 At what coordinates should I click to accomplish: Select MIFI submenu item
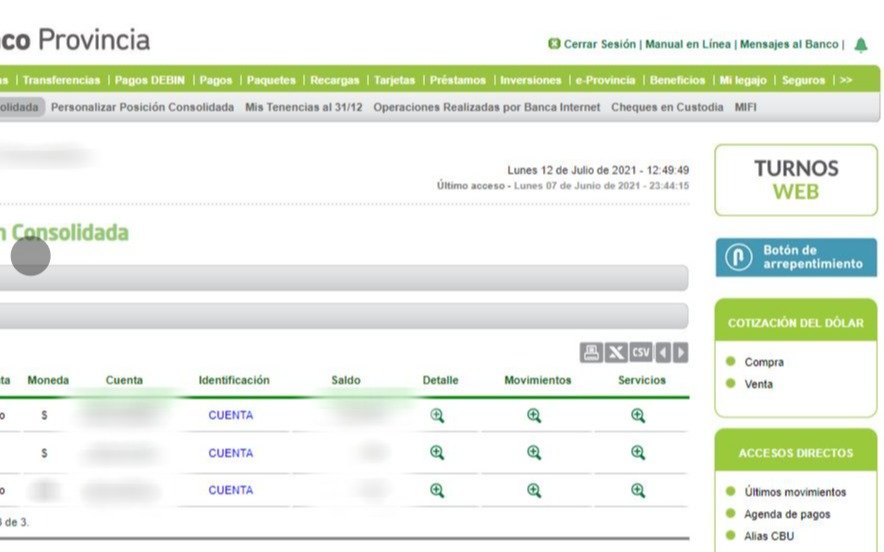coord(745,107)
